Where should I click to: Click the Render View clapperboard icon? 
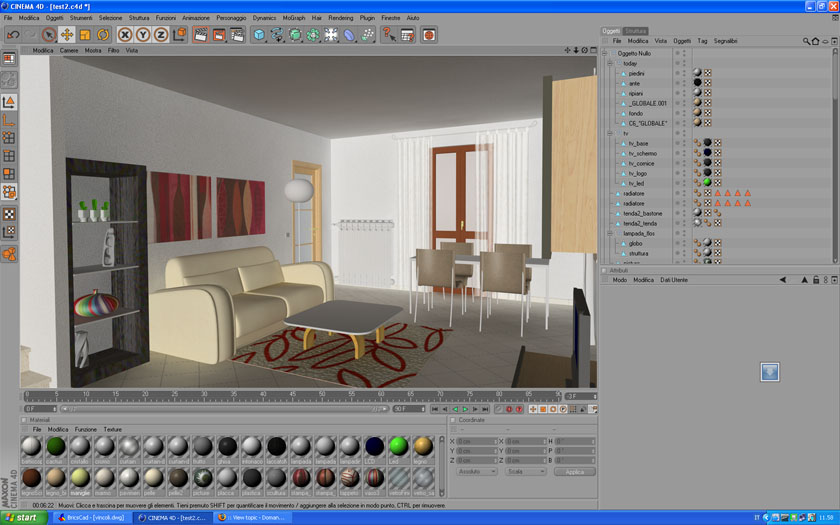pos(201,35)
